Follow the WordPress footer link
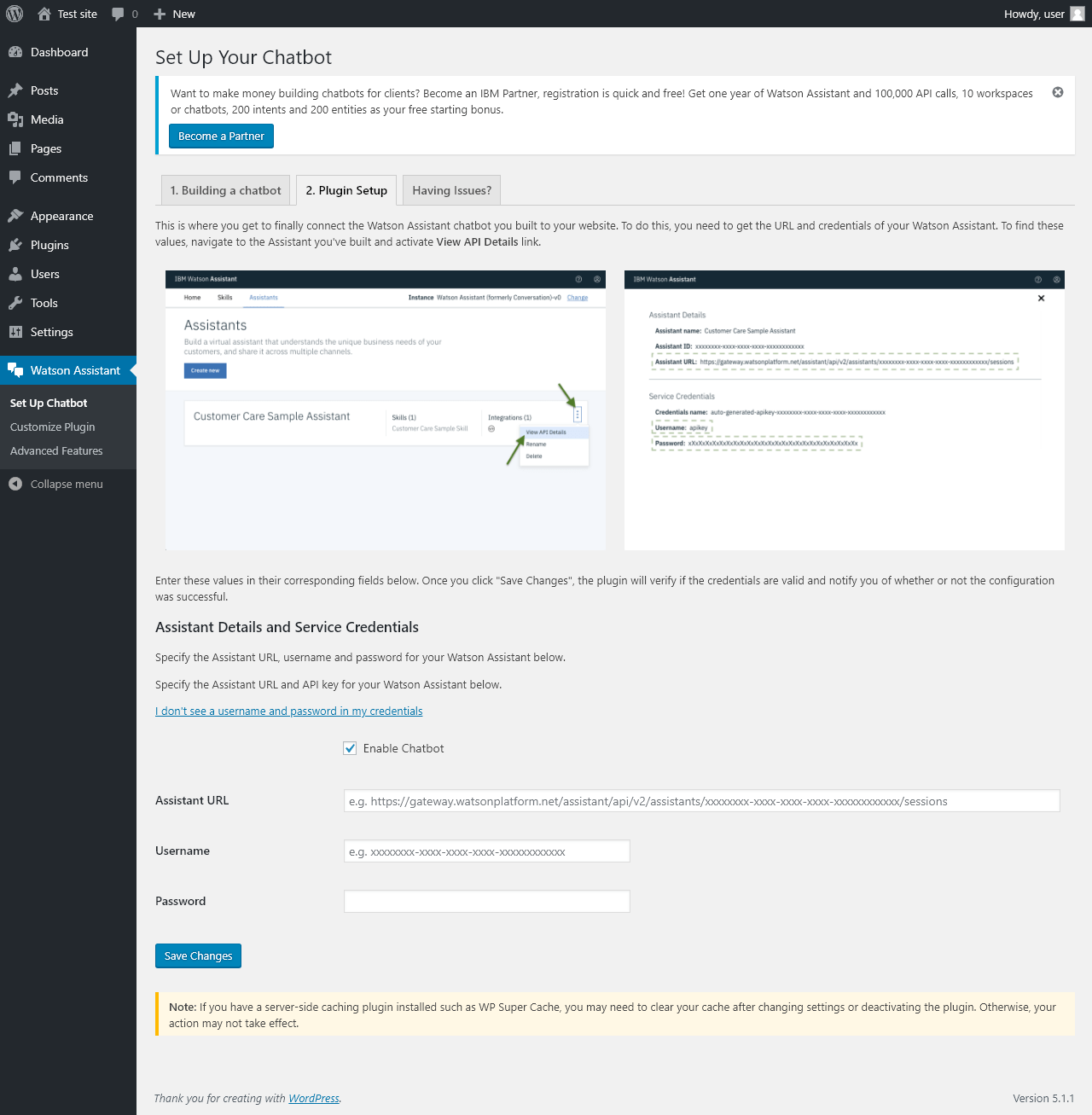The width and height of the screenshot is (1092, 1115). click(x=314, y=1098)
